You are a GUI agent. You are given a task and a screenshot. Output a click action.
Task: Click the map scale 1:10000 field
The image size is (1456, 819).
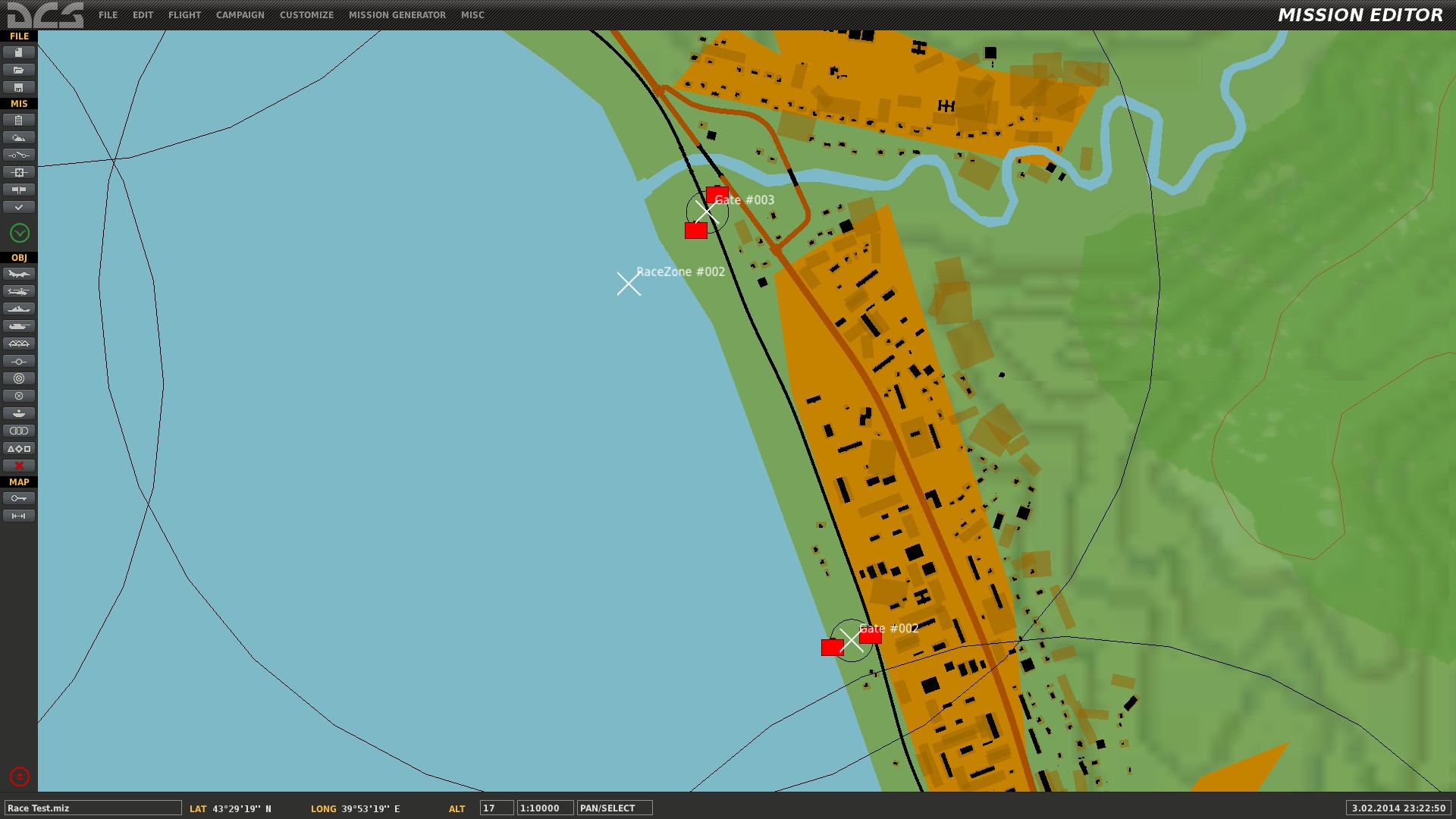[x=545, y=808]
